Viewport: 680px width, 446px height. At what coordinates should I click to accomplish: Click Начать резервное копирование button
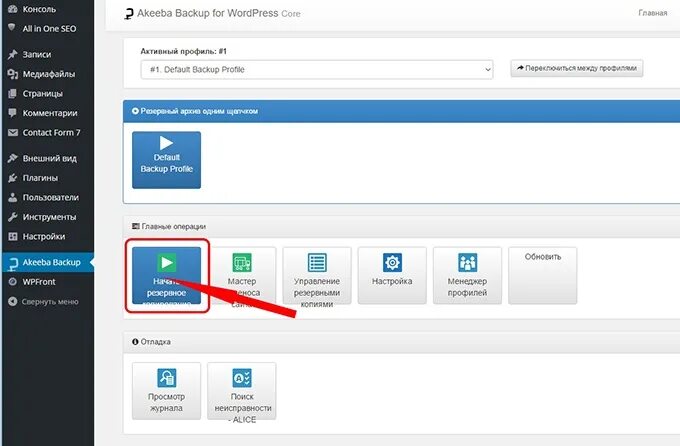click(x=167, y=275)
